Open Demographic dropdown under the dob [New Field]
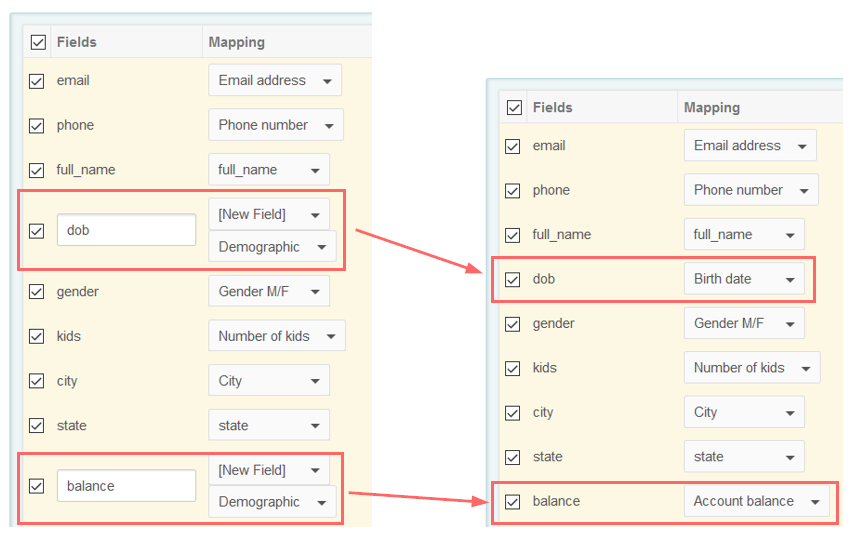This screenshot has width=852, height=534. coord(272,247)
